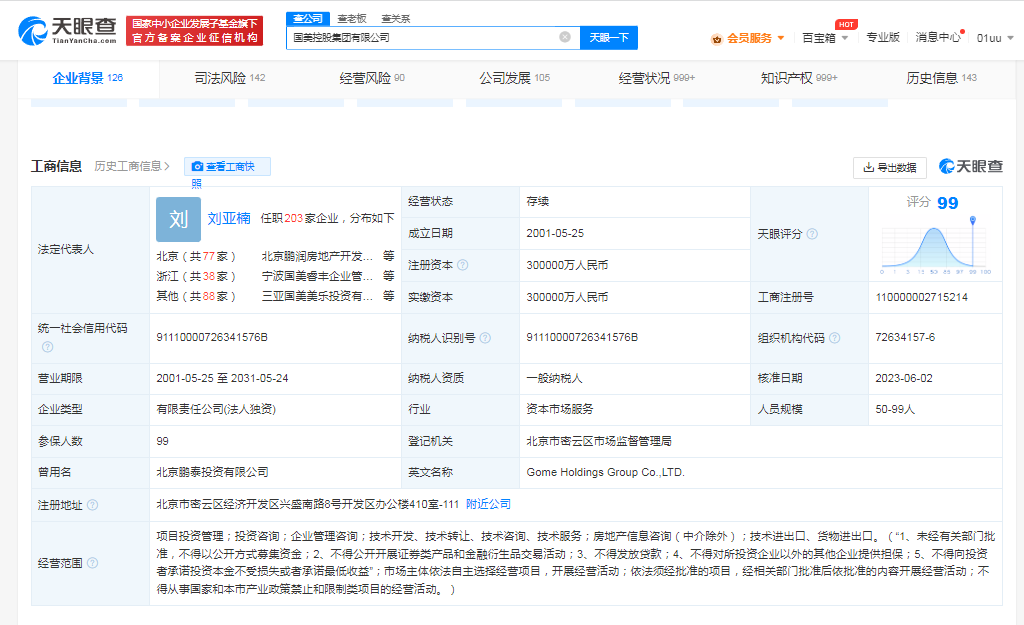The width and height of the screenshot is (1024, 625).
Task: Expand the 百宝箱 menu
Action: [825, 38]
